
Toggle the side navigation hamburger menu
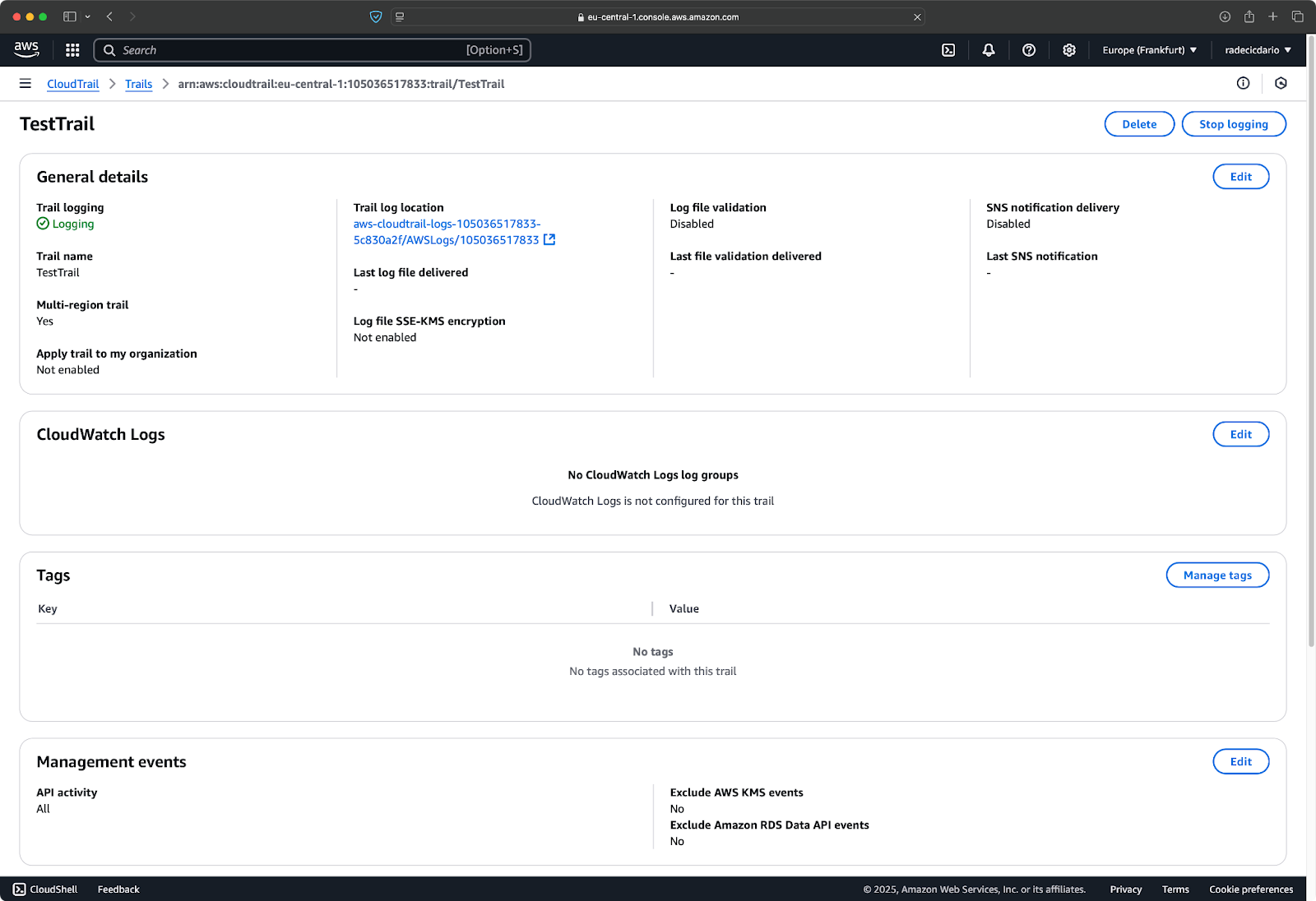pyautogui.click(x=25, y=83)
